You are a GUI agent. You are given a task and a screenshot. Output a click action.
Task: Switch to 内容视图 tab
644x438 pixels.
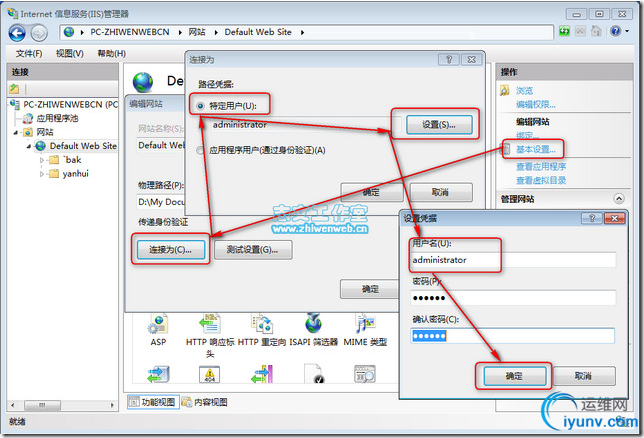205,402
